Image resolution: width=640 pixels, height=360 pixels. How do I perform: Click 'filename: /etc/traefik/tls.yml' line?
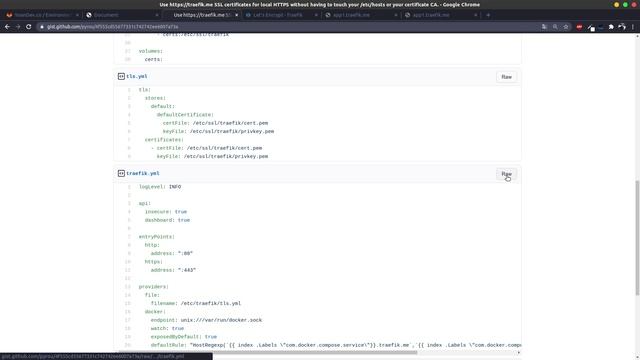[x=196, y=303]
